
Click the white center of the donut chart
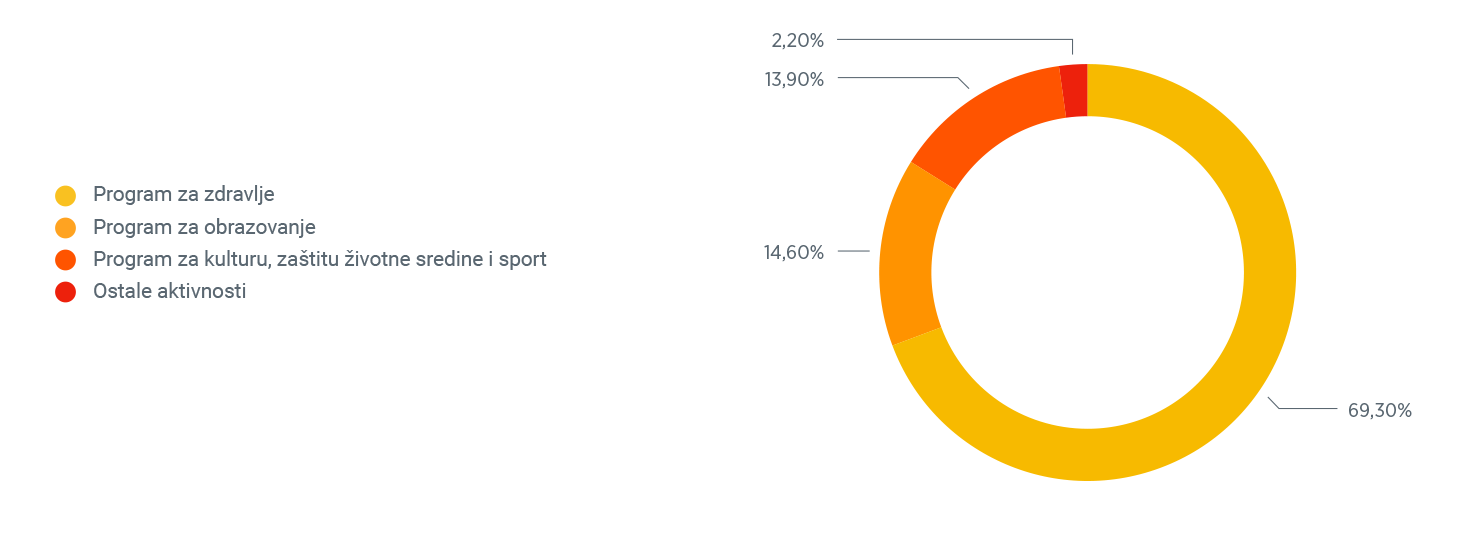[1087, 272]
